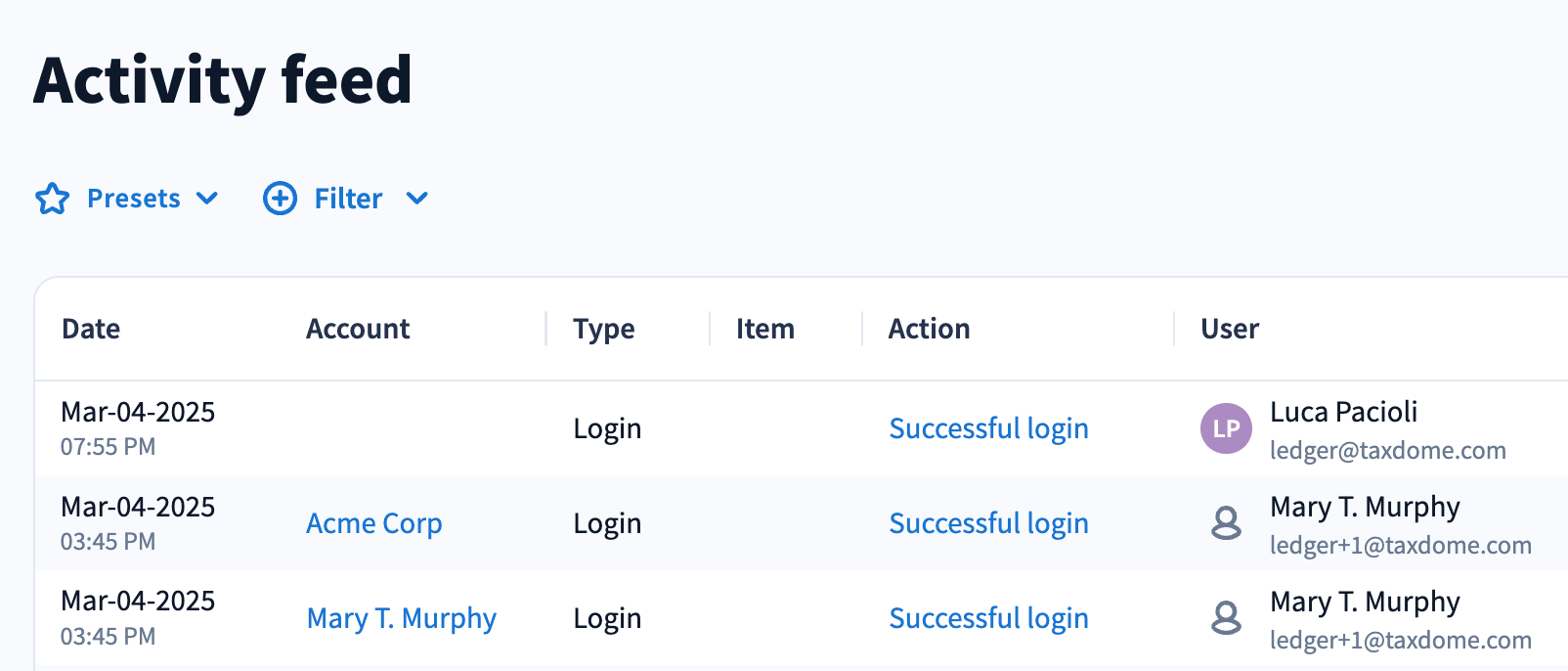
Task: Click the Filter plus circle icon
Action: click(281, 199)
